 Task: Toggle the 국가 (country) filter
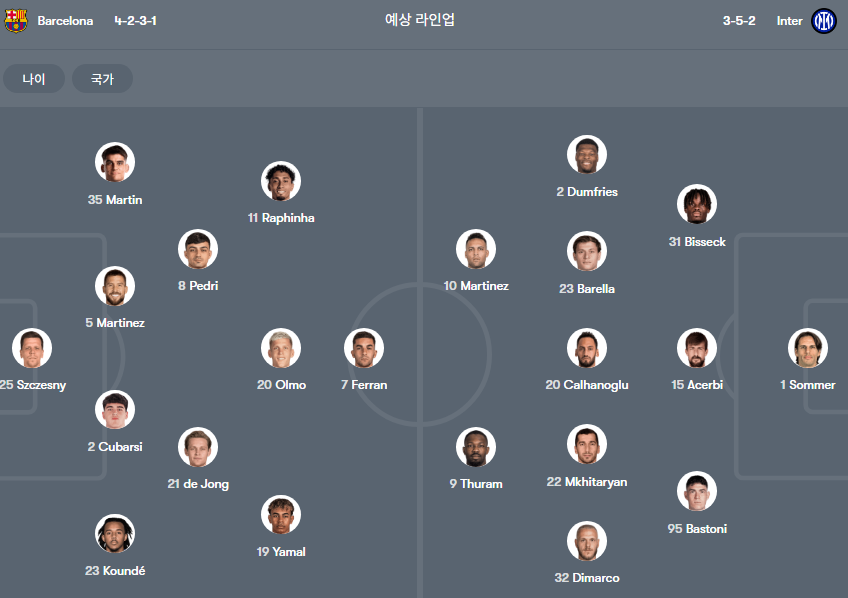pos(102,79)
